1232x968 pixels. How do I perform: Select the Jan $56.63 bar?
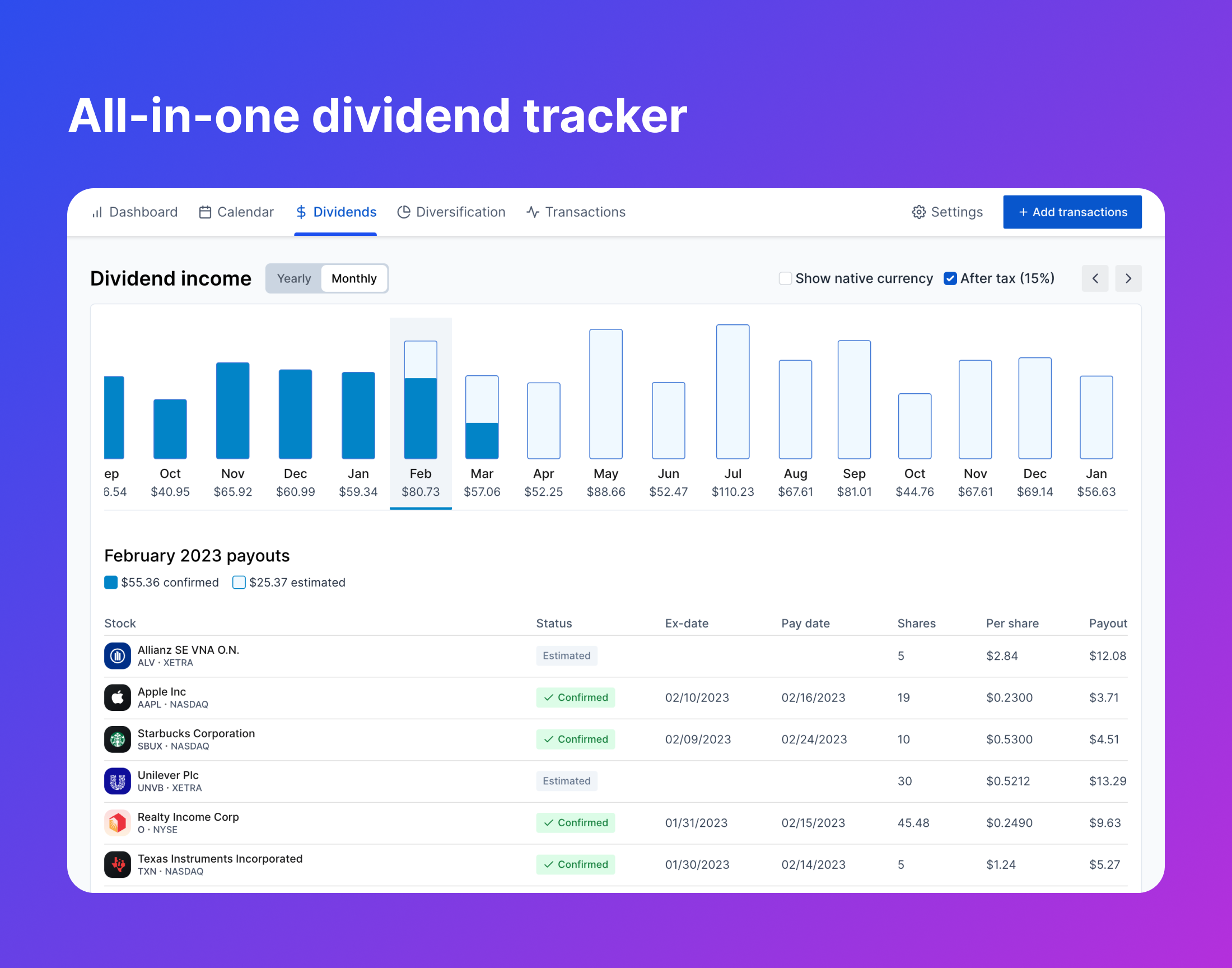tap(1096, 417)
